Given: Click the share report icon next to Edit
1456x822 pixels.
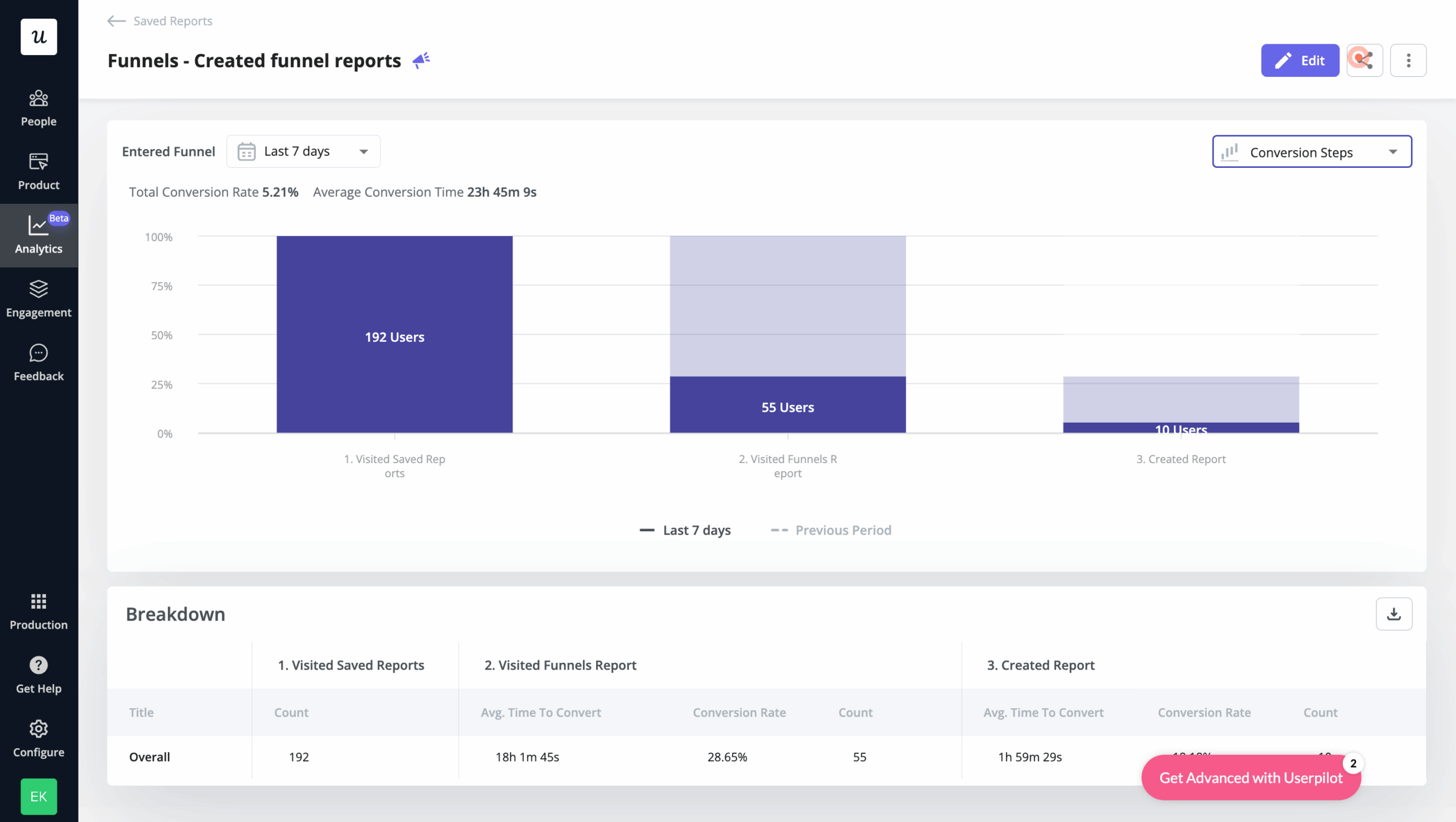Looking at the screenshot, I should 1364,60.
